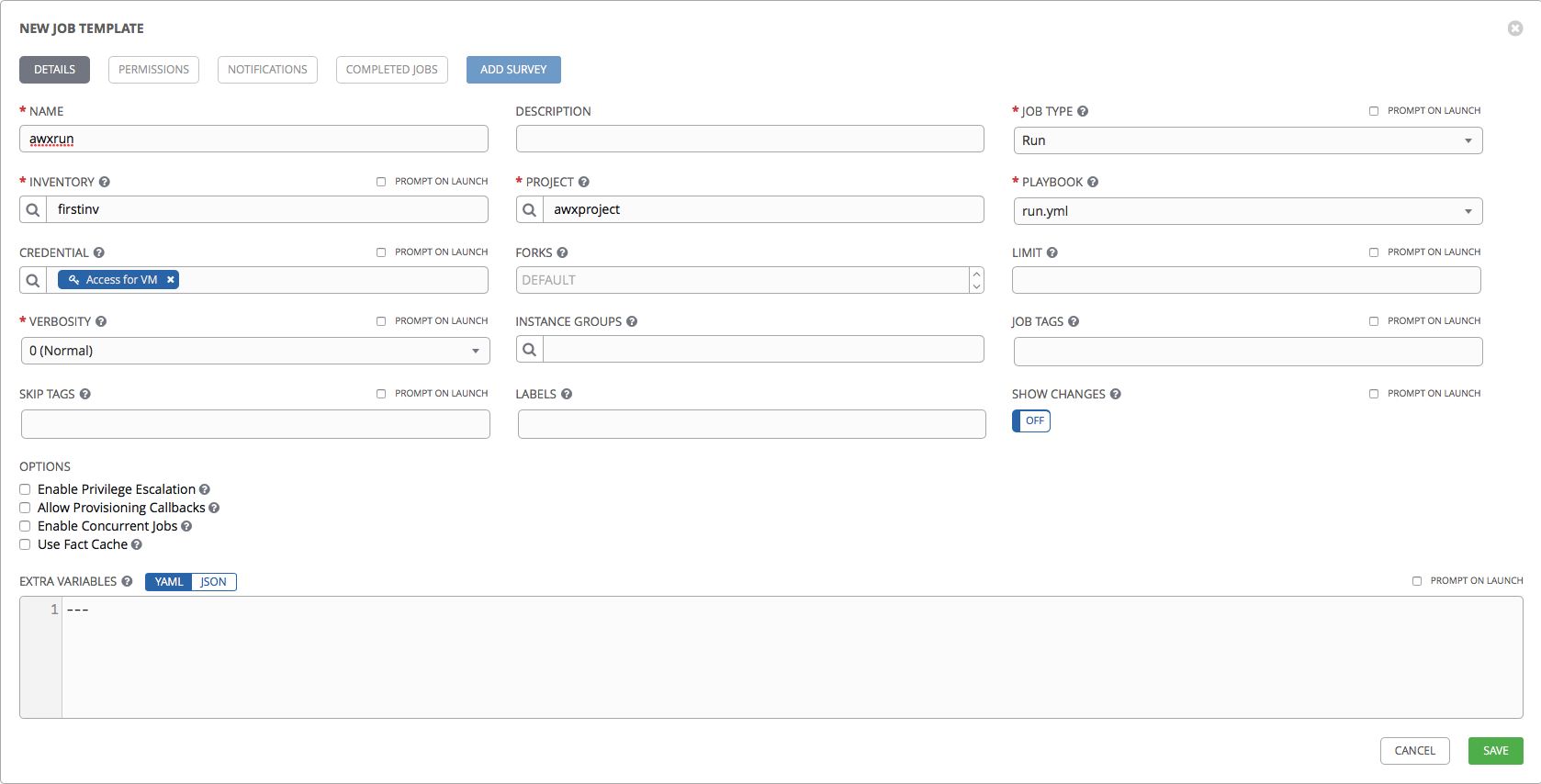Click the Inventory help icon
Screen dimensions: 1541x784
[105, 182]
